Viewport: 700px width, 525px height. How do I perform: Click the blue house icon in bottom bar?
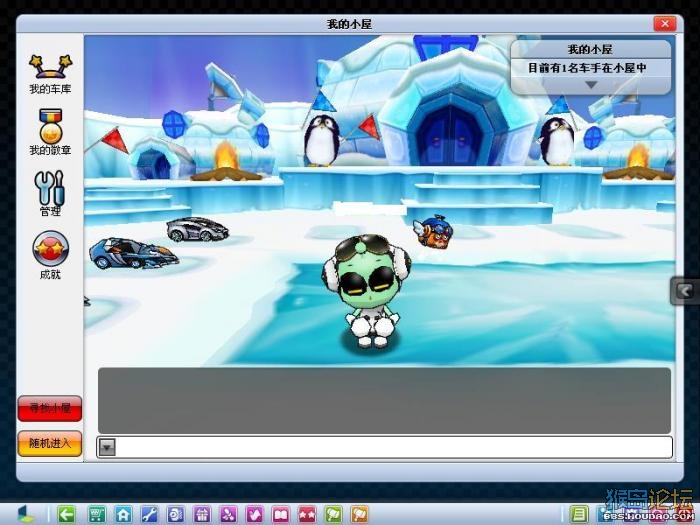[123, 514]
